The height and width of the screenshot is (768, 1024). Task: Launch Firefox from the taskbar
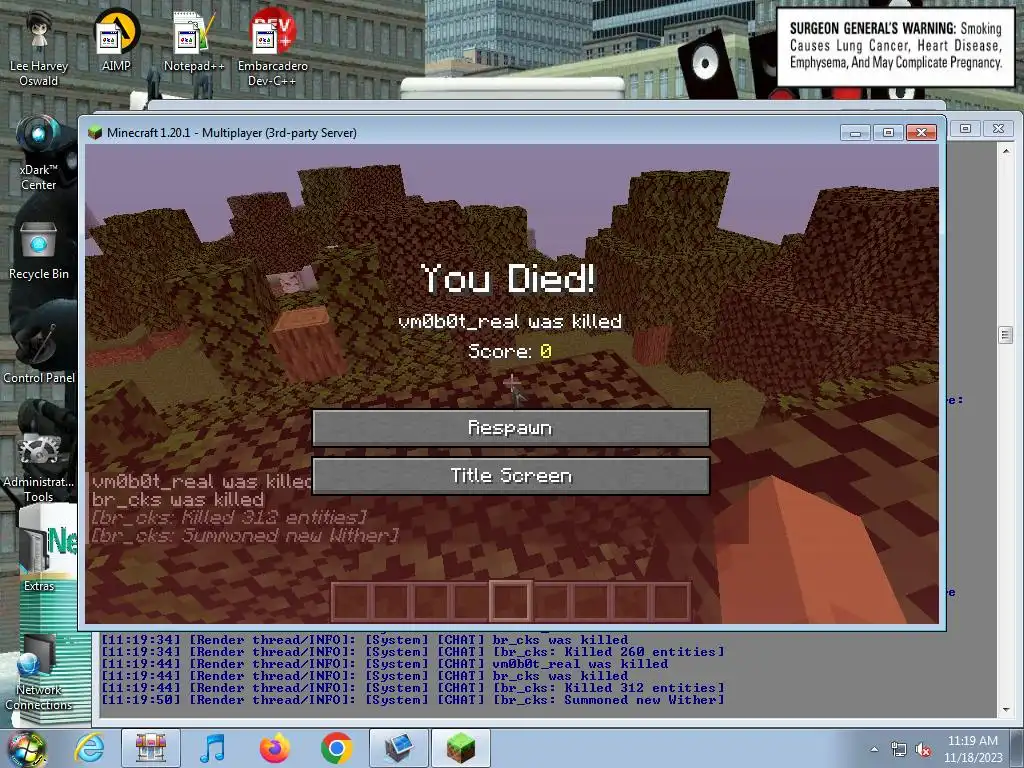[274, 748]
